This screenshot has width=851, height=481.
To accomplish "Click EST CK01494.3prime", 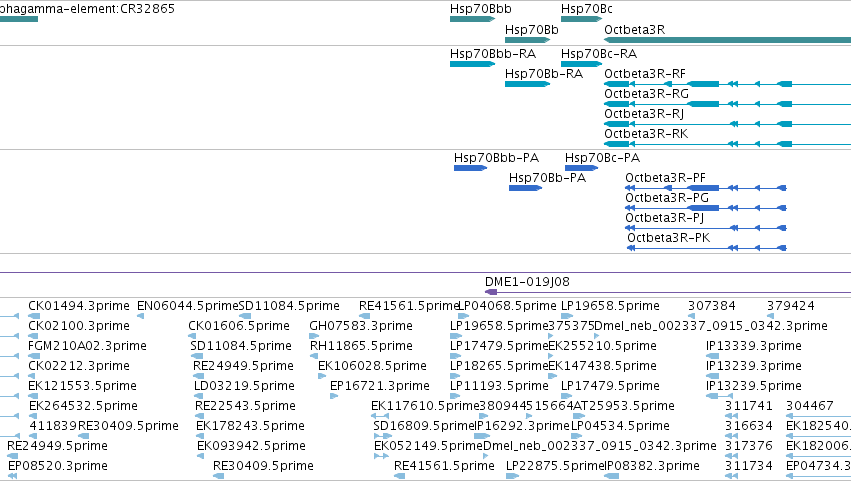I will coord(79,306).
